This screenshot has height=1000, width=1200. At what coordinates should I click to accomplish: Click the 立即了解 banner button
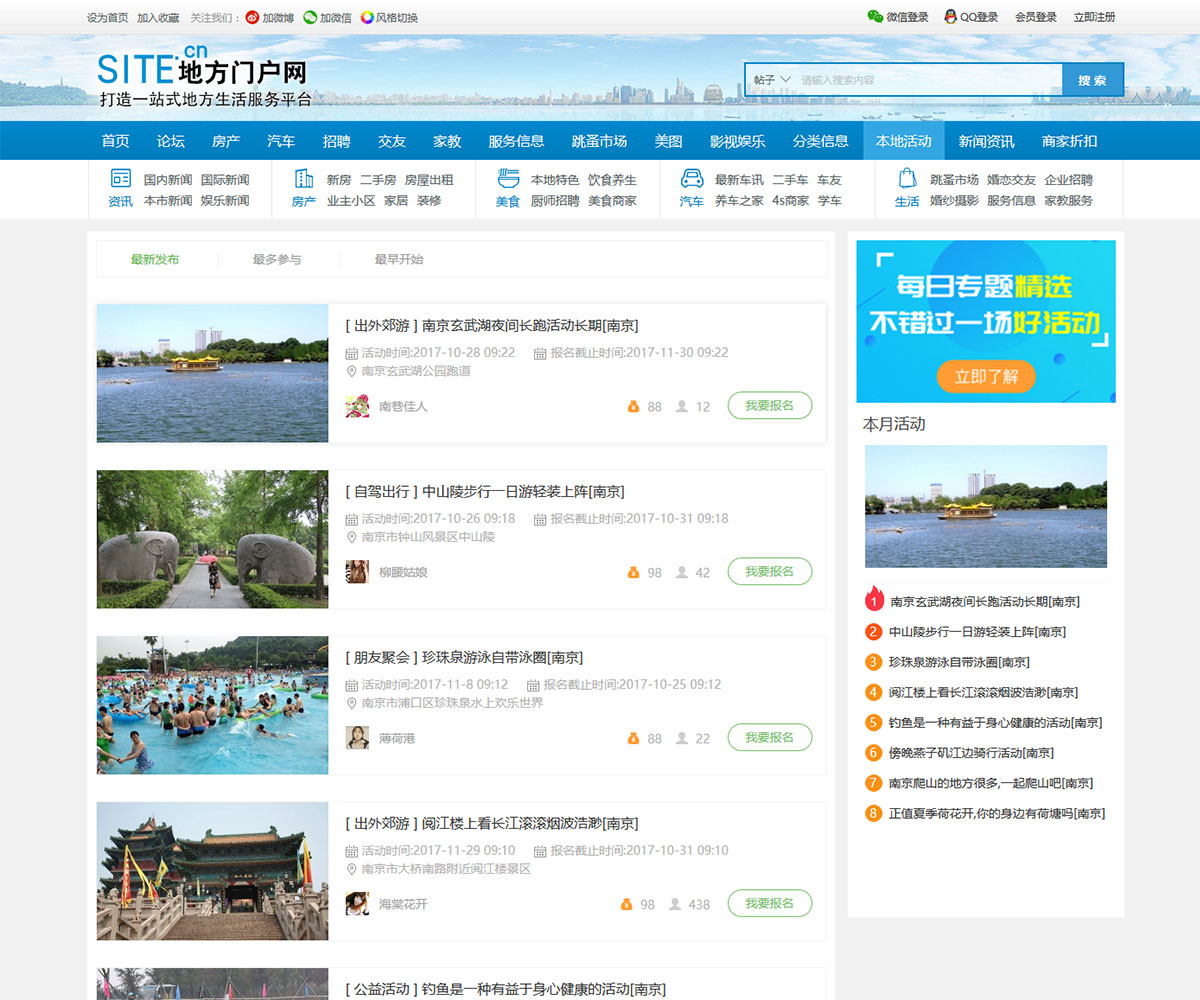985,376
